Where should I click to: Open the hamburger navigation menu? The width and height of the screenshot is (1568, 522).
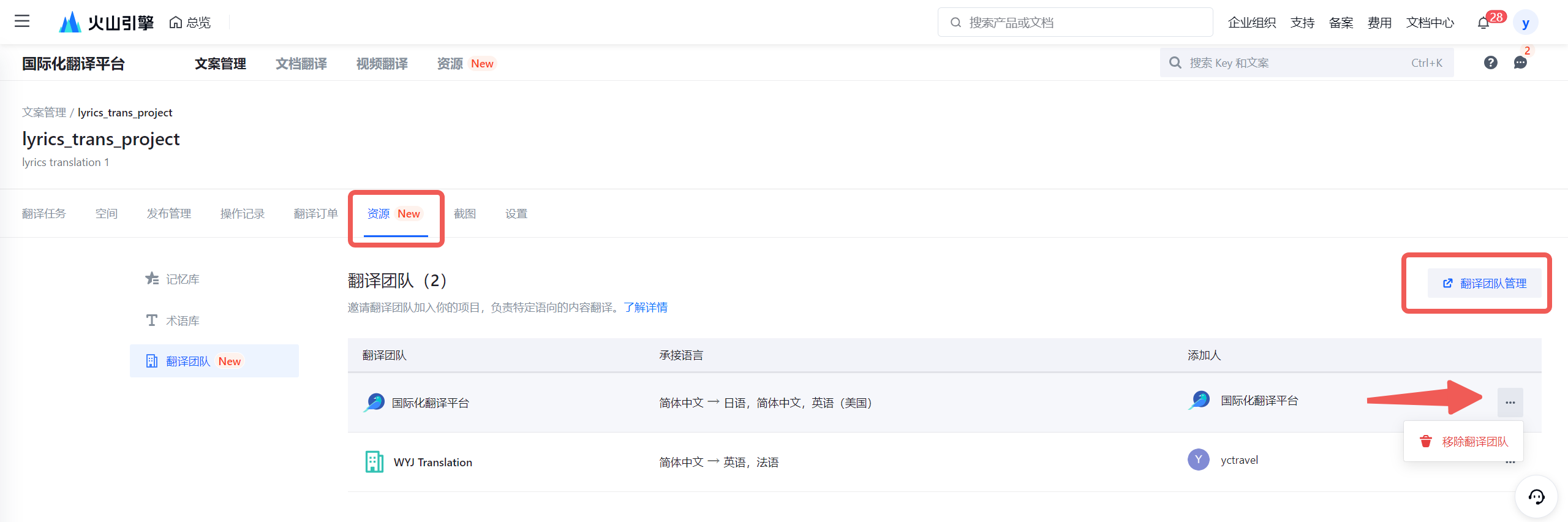(22, 21)
